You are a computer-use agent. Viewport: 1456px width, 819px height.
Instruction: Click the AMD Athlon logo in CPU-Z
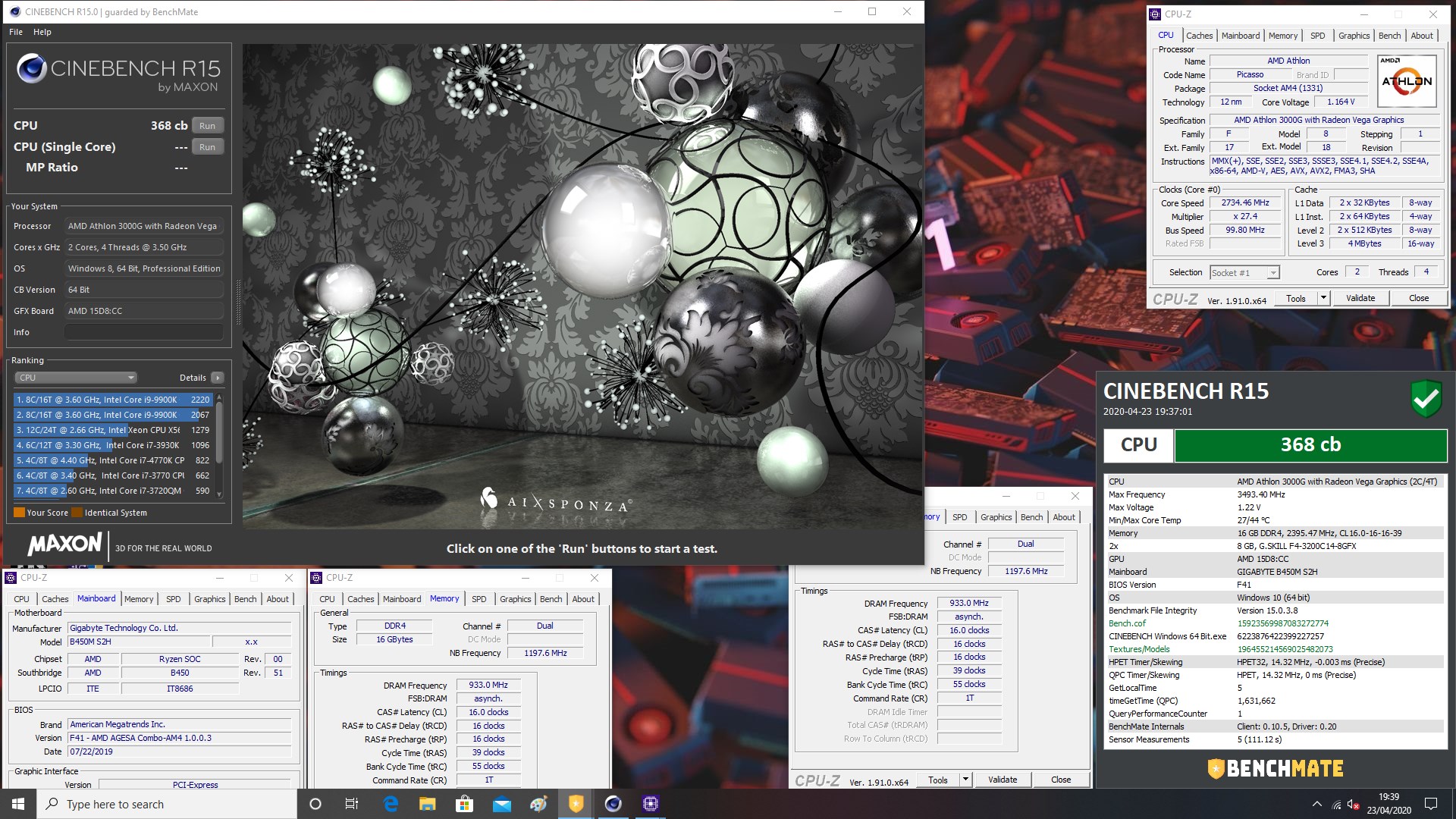1407,82
